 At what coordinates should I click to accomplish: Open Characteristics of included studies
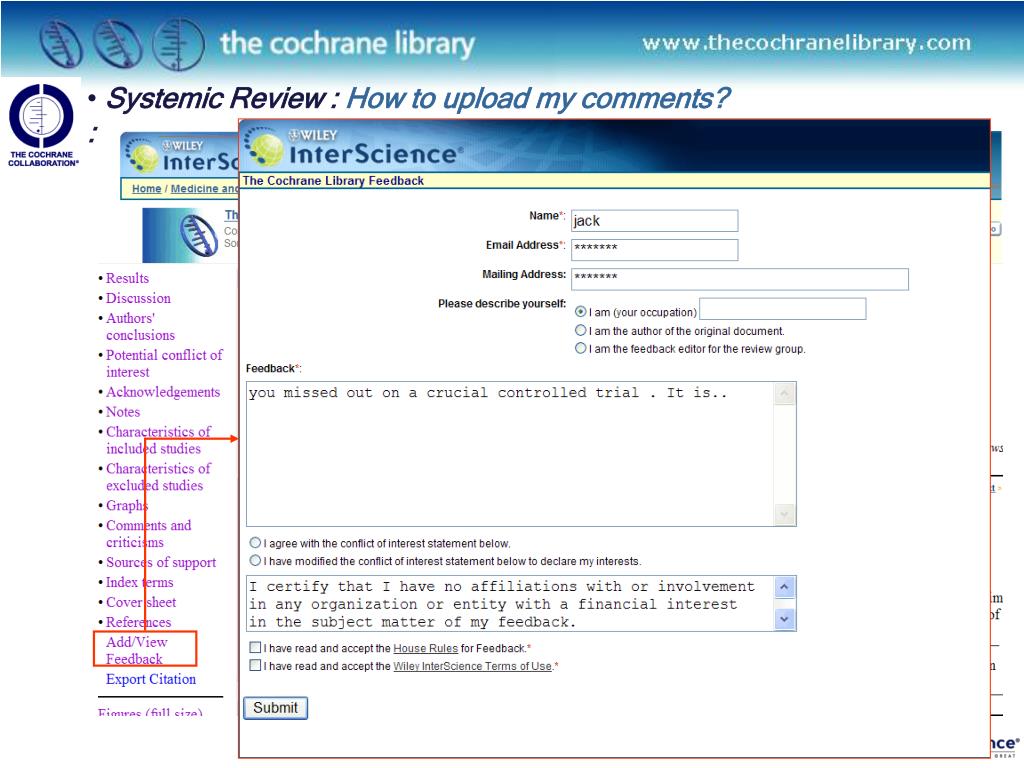[158, 440]
